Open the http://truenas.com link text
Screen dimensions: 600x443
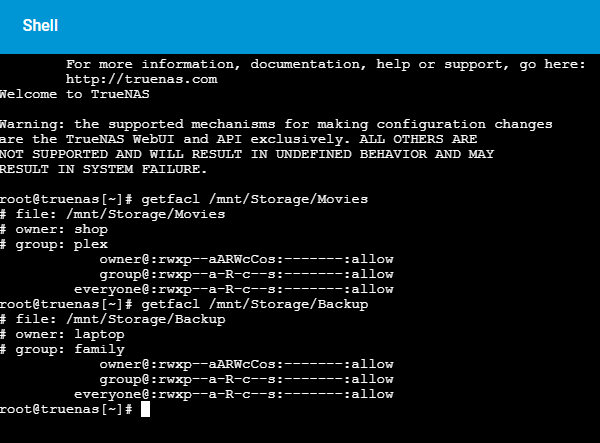click(x=142, y=79)
